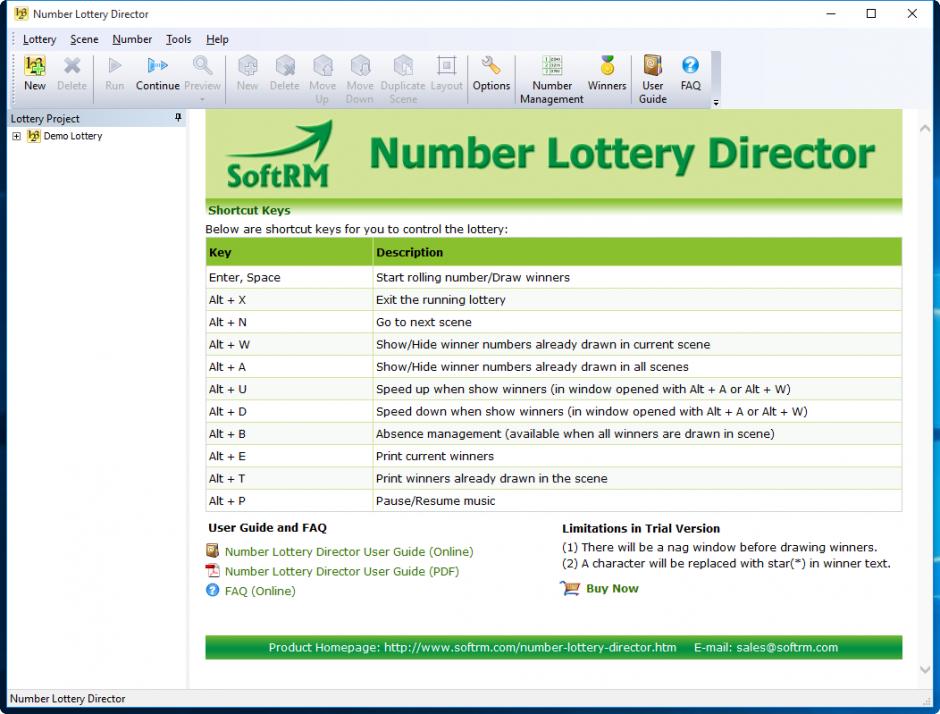Click the sales@softrm.com e-mail address
The width and height of the screenshot is (940, 714).
coord(787,647)
